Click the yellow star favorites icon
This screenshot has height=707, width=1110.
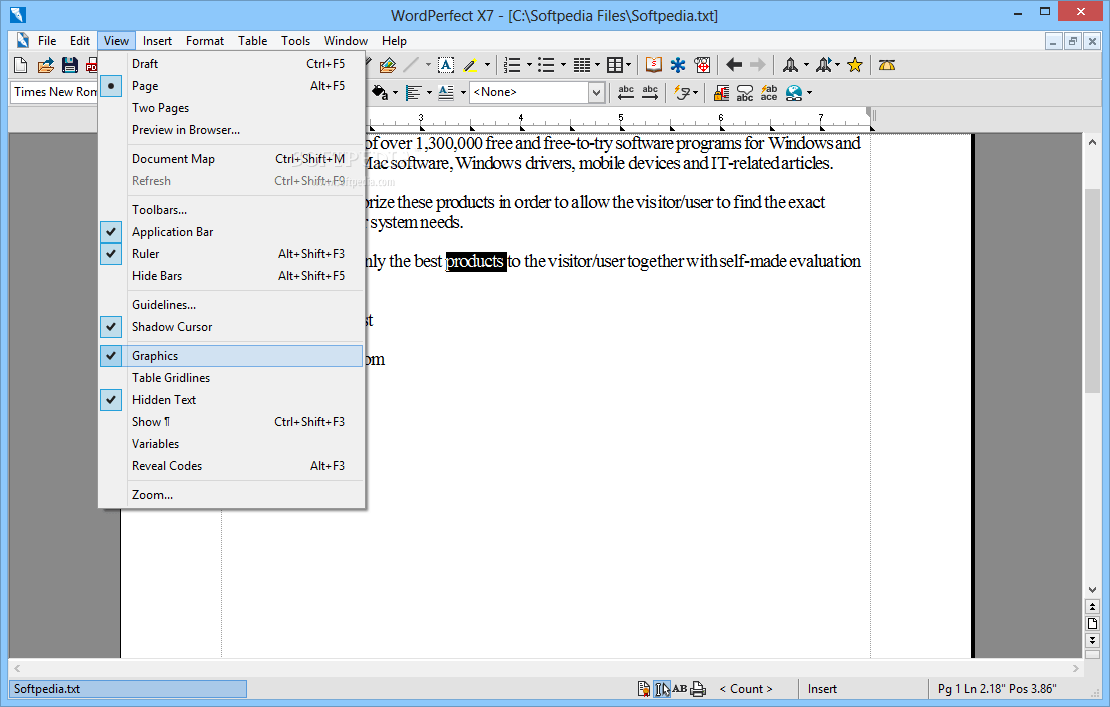click(855, 65)
